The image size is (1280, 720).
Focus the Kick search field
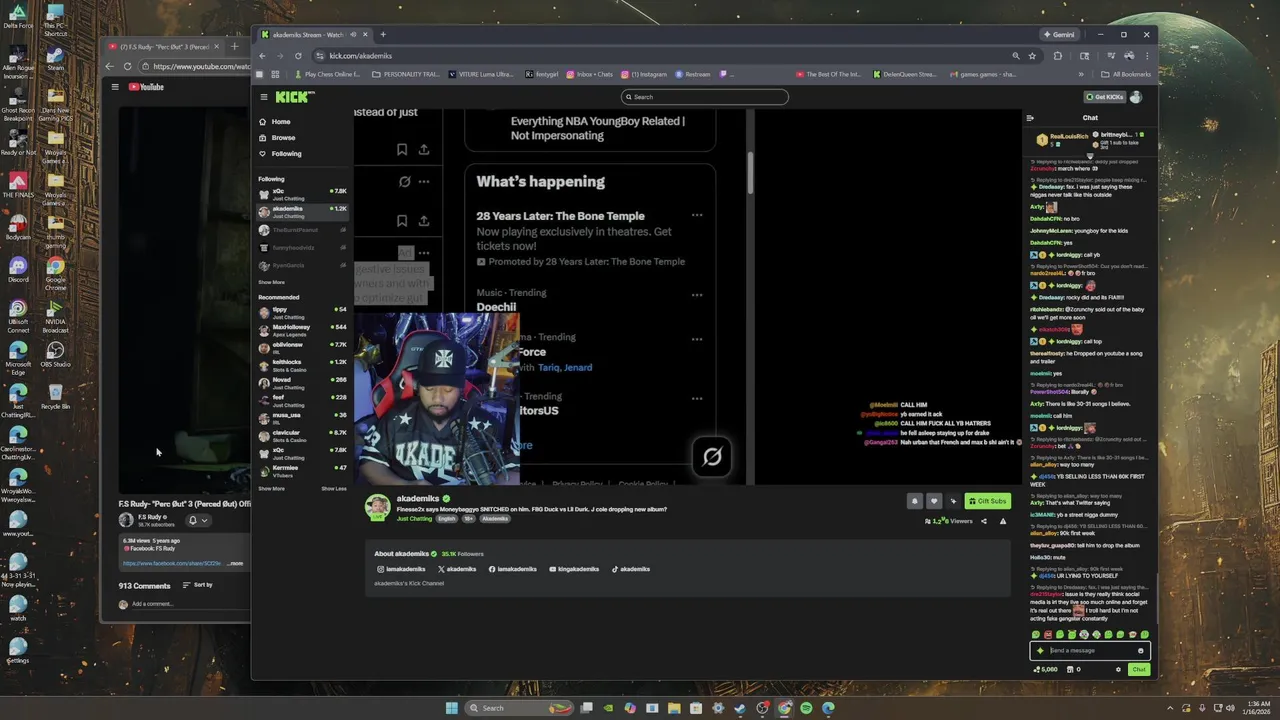tap(704, 97)
